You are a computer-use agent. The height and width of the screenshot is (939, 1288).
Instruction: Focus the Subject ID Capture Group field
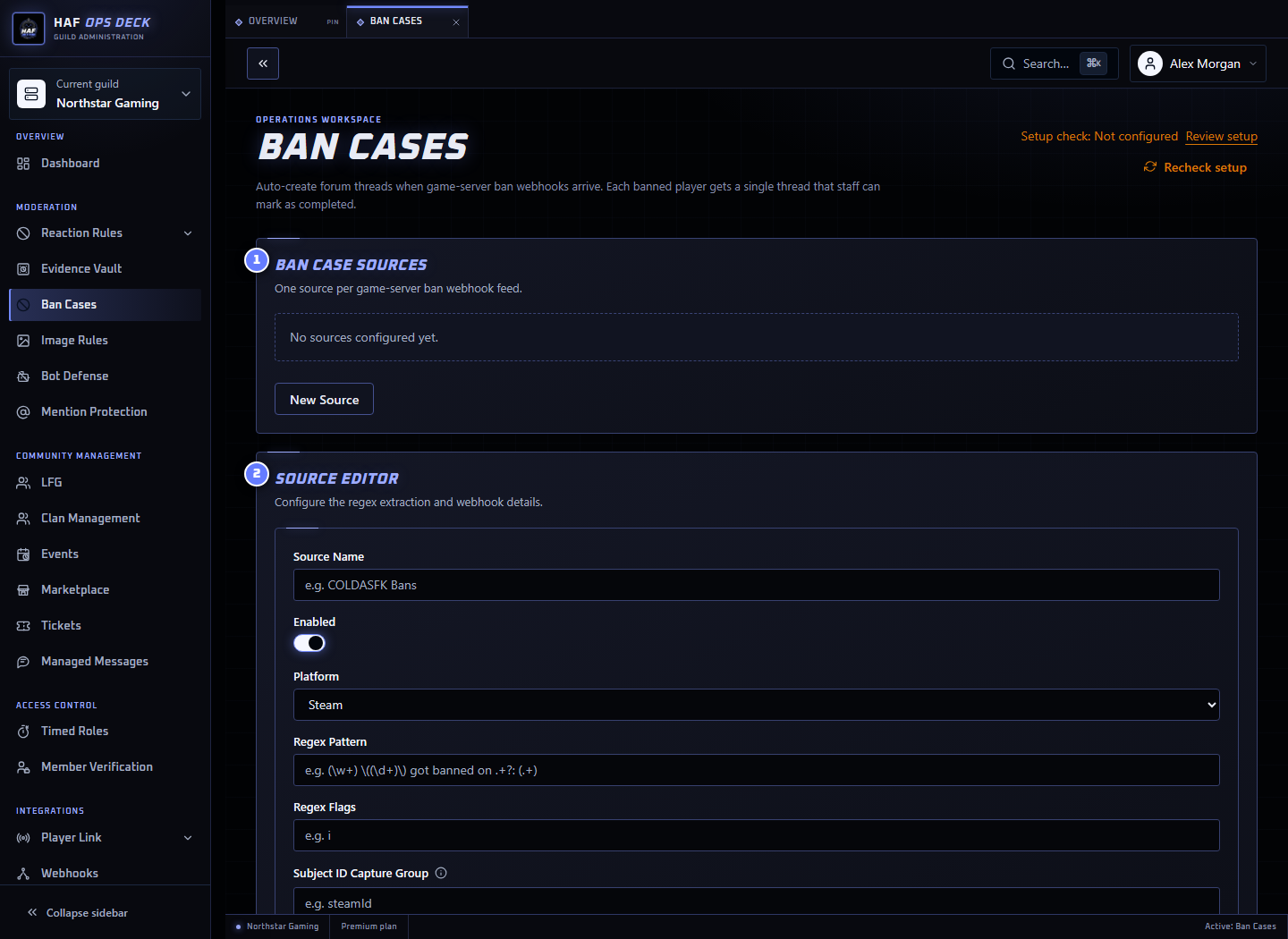tap(757, 901)
